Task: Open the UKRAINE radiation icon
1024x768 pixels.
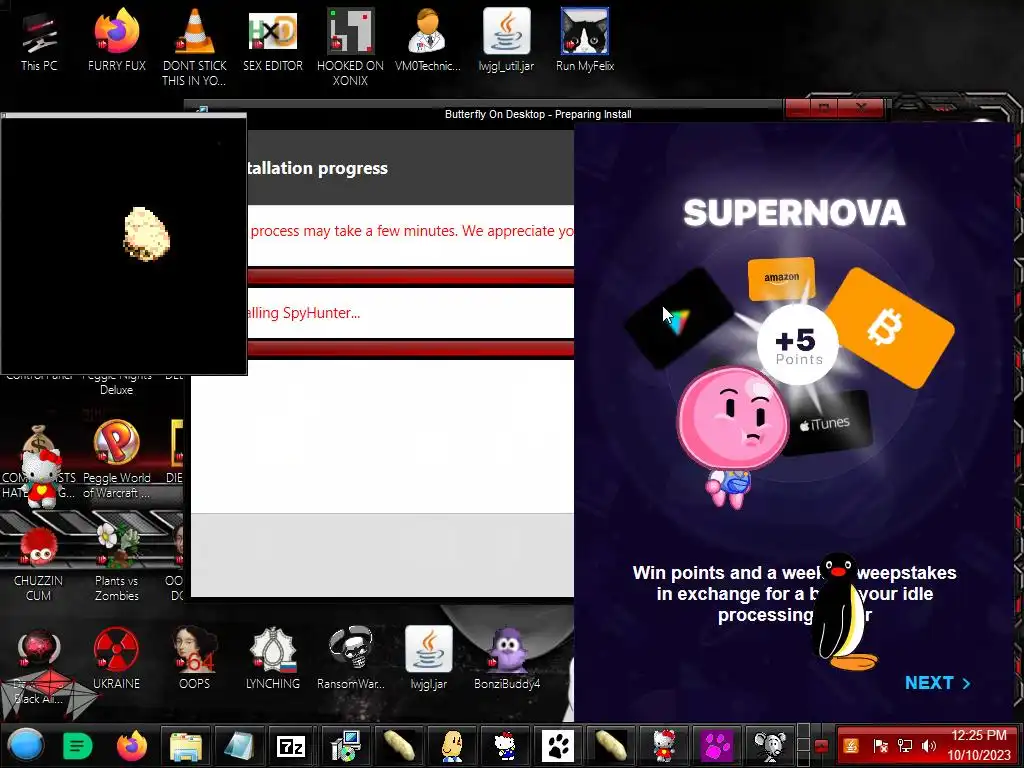Action: click(116, 658)
